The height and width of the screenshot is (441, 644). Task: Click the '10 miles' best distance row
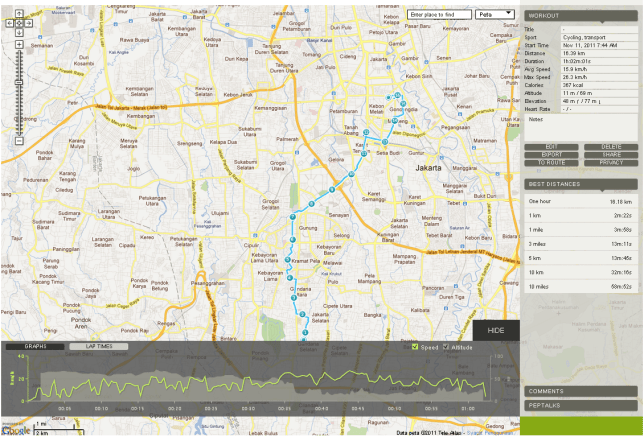click(x=581, y=287)
